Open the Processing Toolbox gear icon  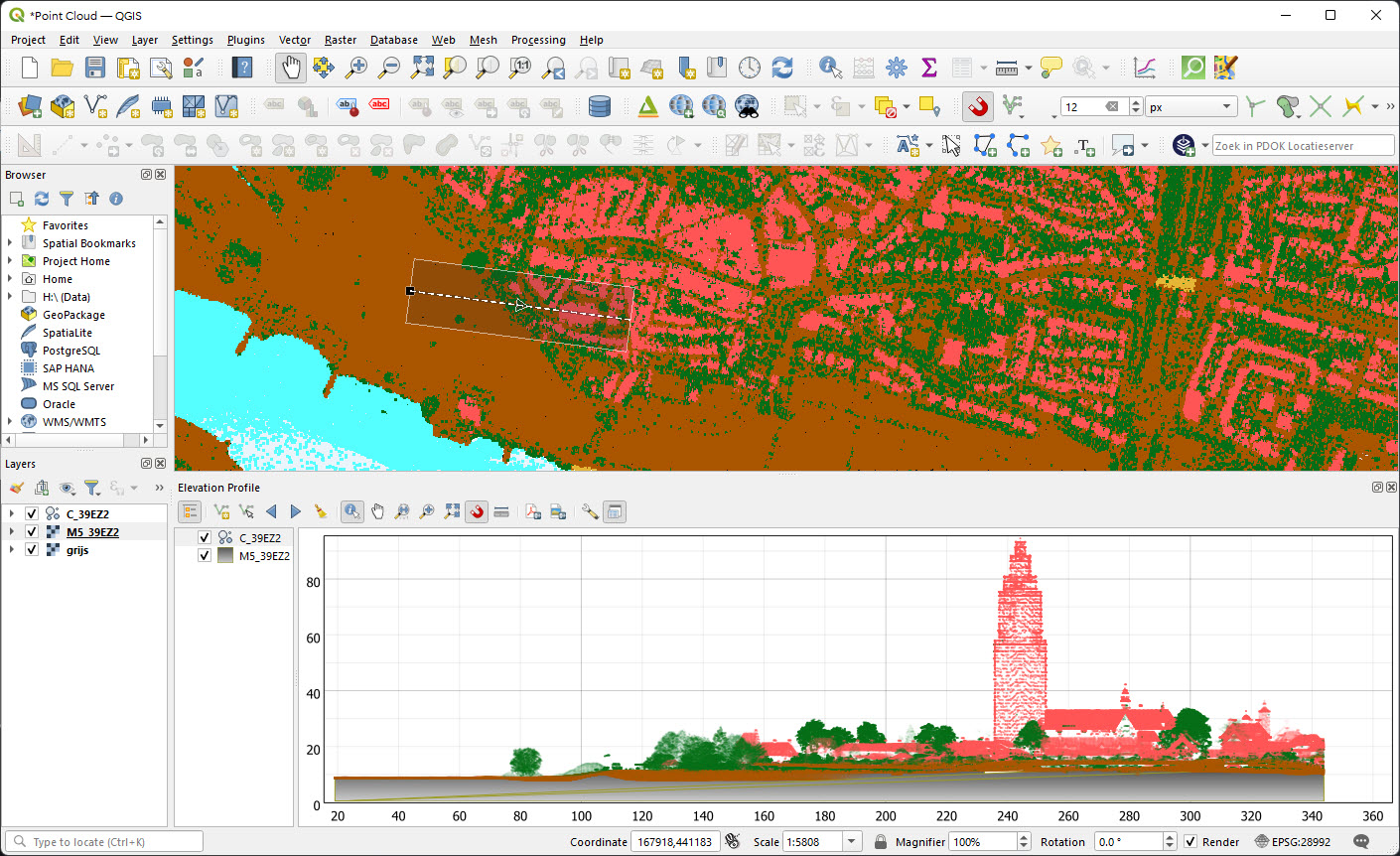coord(897,68)
